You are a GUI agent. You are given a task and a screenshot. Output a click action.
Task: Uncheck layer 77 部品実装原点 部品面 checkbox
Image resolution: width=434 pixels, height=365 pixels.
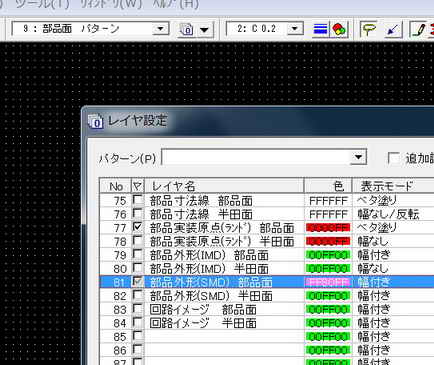[137, 227]
